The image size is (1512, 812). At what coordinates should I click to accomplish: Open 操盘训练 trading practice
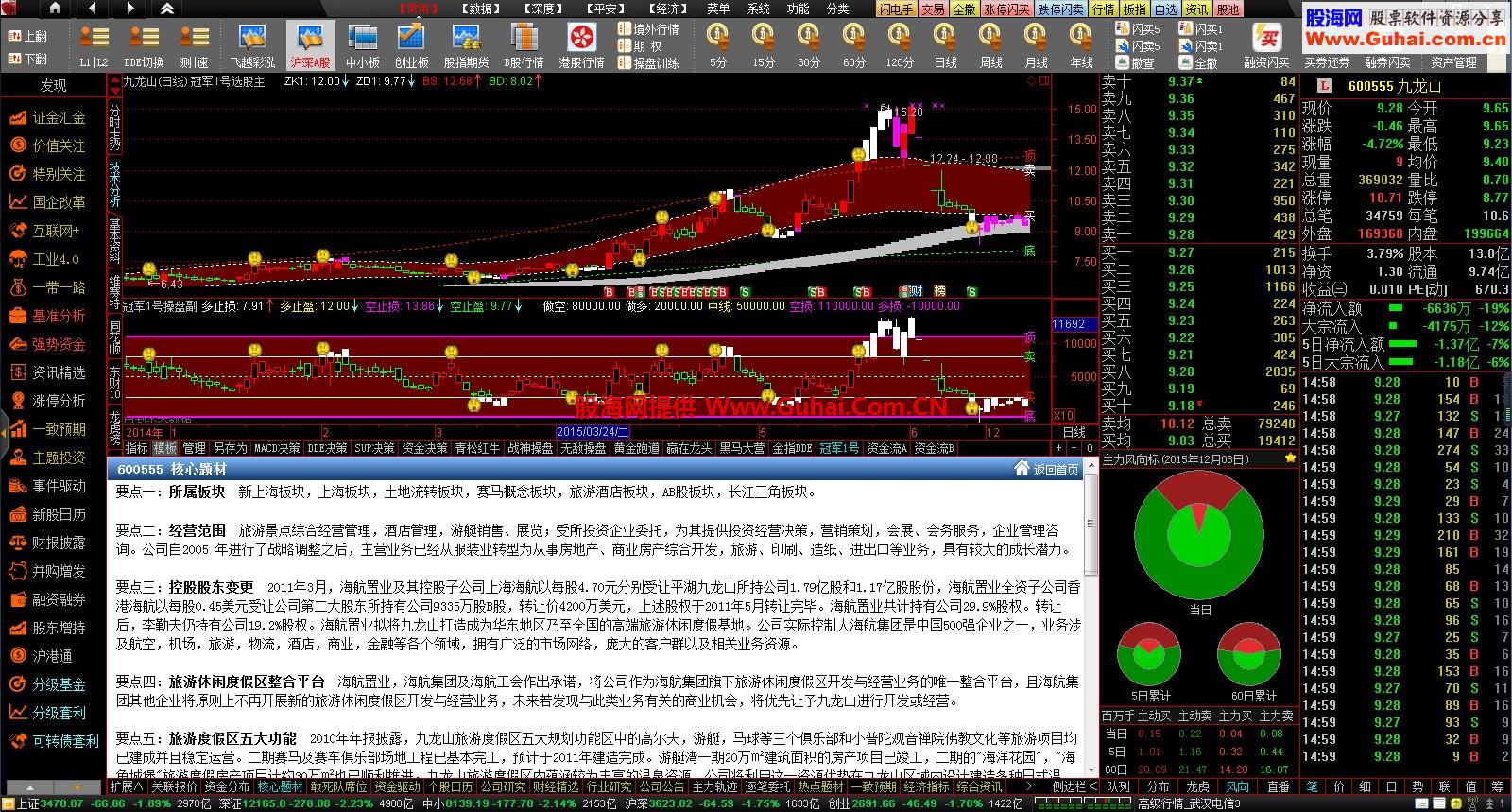[x=648, y=63]
